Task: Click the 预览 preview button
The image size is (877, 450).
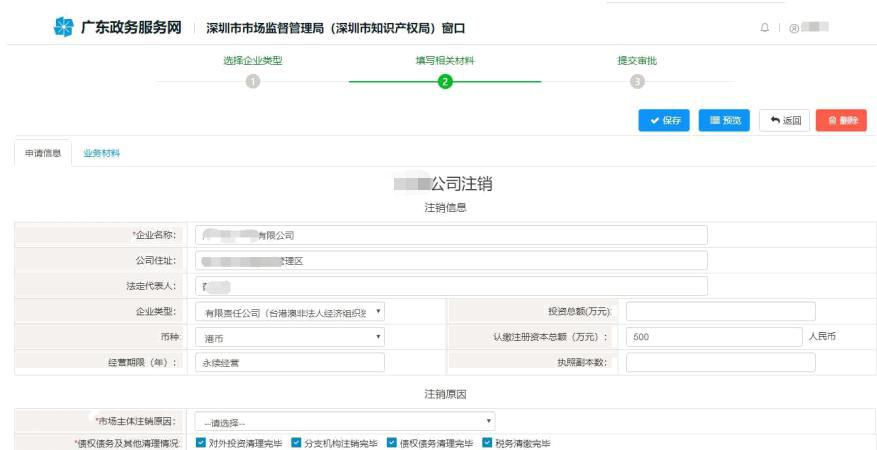Action: pyautogui.click(x=725, y=120)
